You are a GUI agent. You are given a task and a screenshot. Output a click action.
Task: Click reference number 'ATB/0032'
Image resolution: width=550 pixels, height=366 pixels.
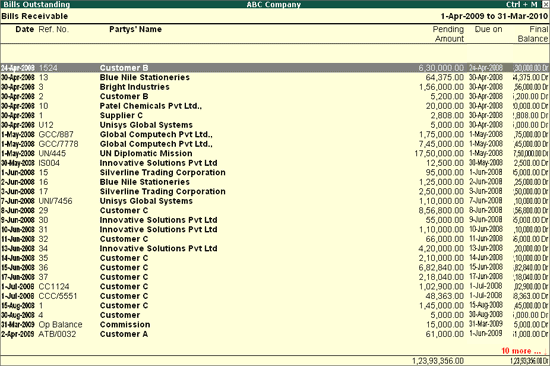[x=57, y=334]
